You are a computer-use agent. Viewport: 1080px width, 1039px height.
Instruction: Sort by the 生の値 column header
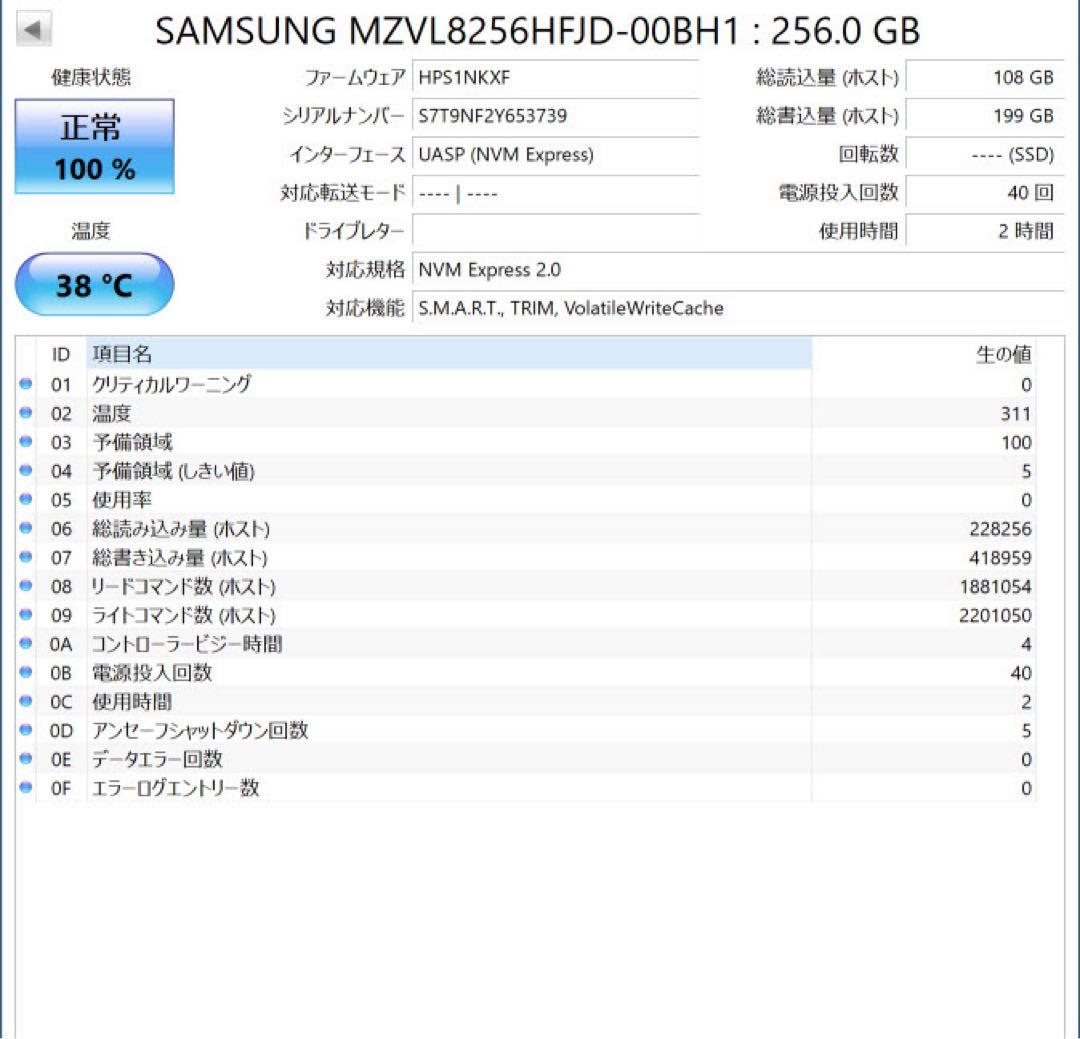point(924,354)
